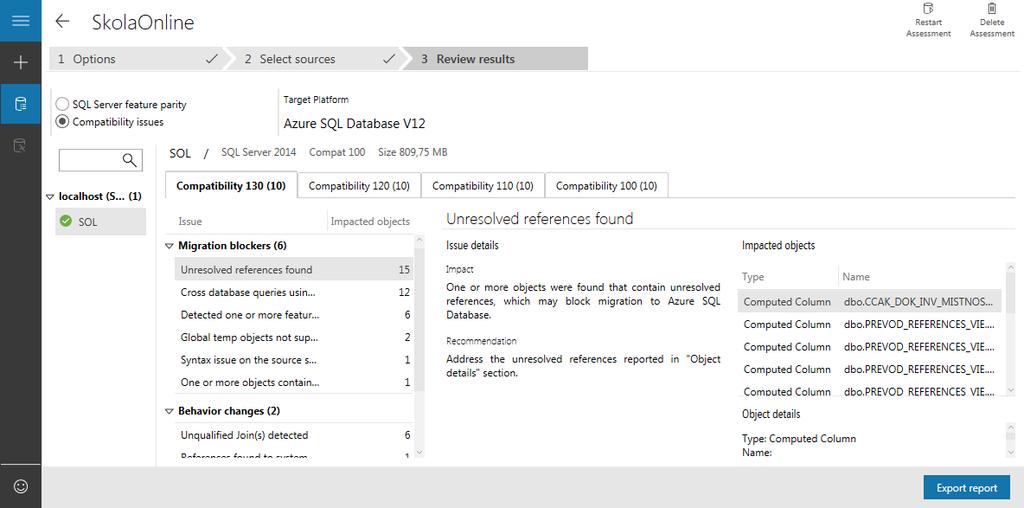Click issue list scrollbar down arrow
Screen dimensions: 1024x508
[x=419, y=452]
